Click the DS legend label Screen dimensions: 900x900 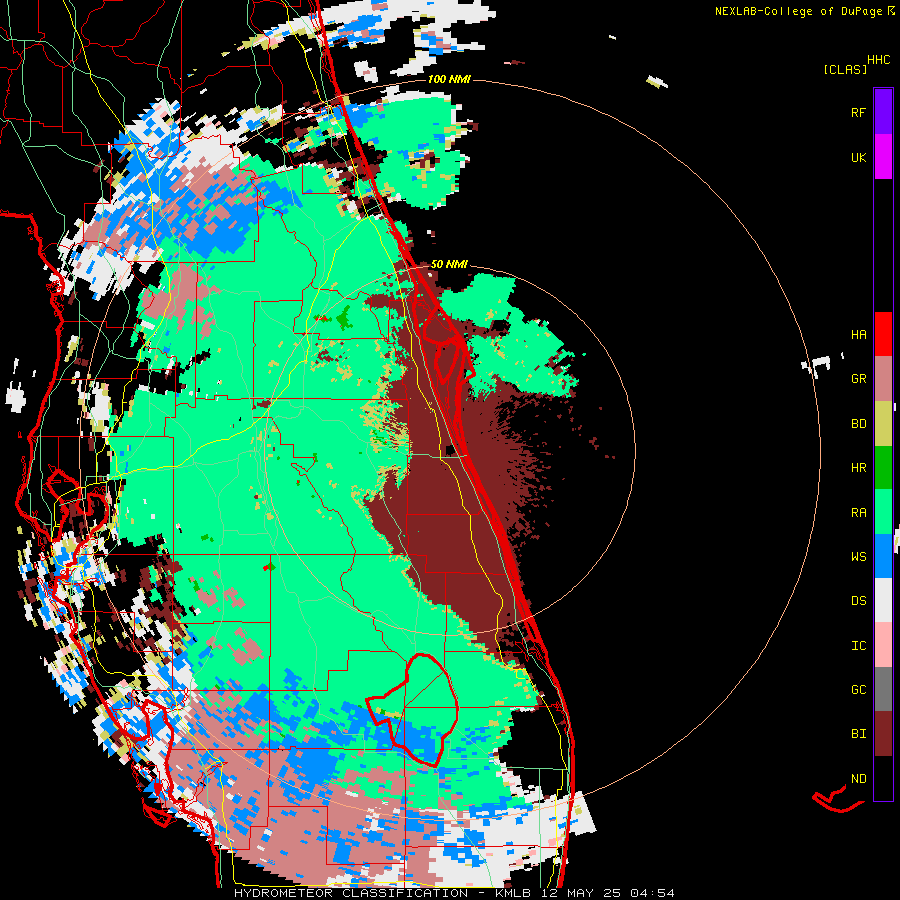pyautogui.click(x=858, y=601)
